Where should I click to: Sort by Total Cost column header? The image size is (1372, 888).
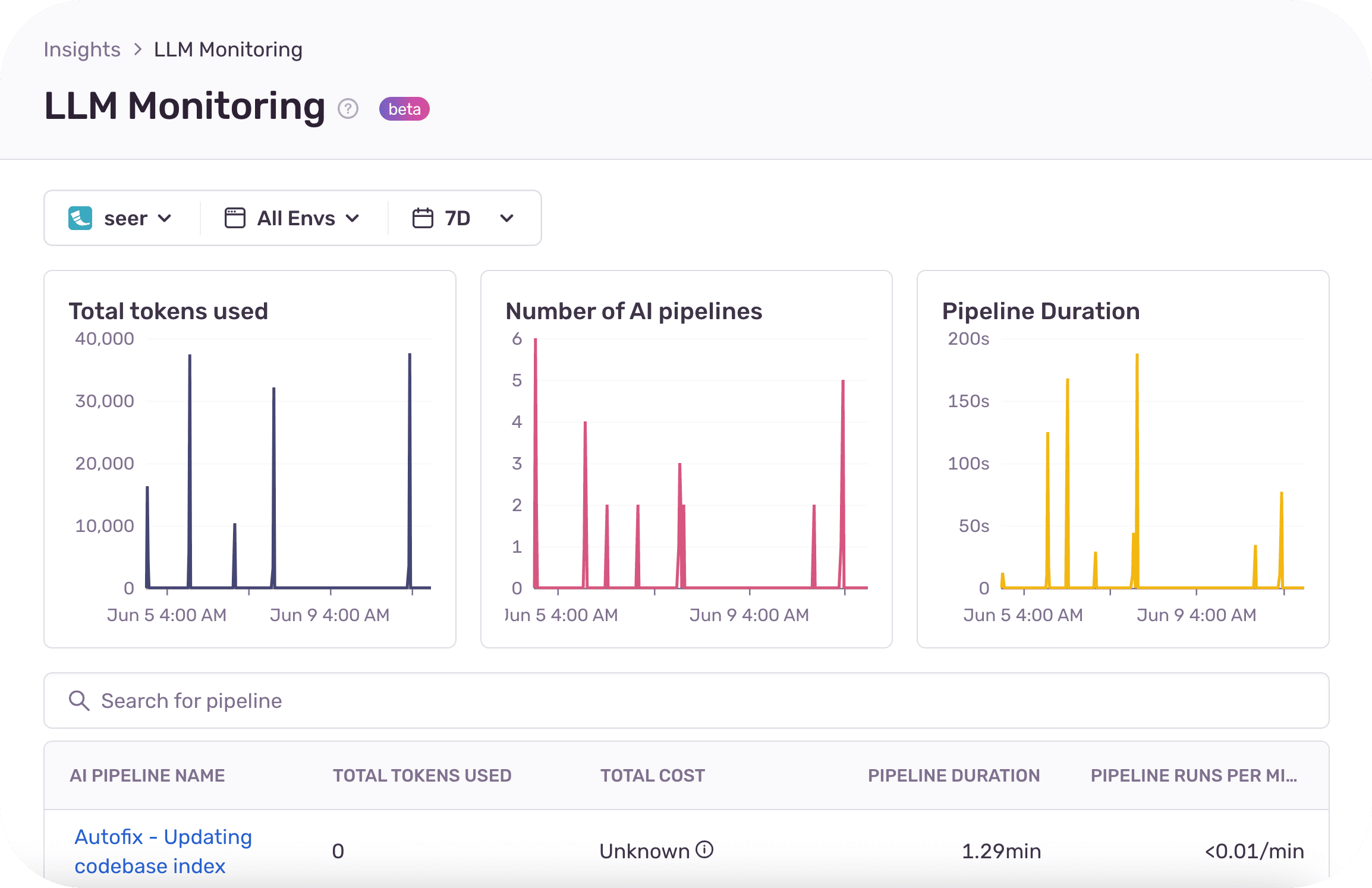[x=653, y=776]
